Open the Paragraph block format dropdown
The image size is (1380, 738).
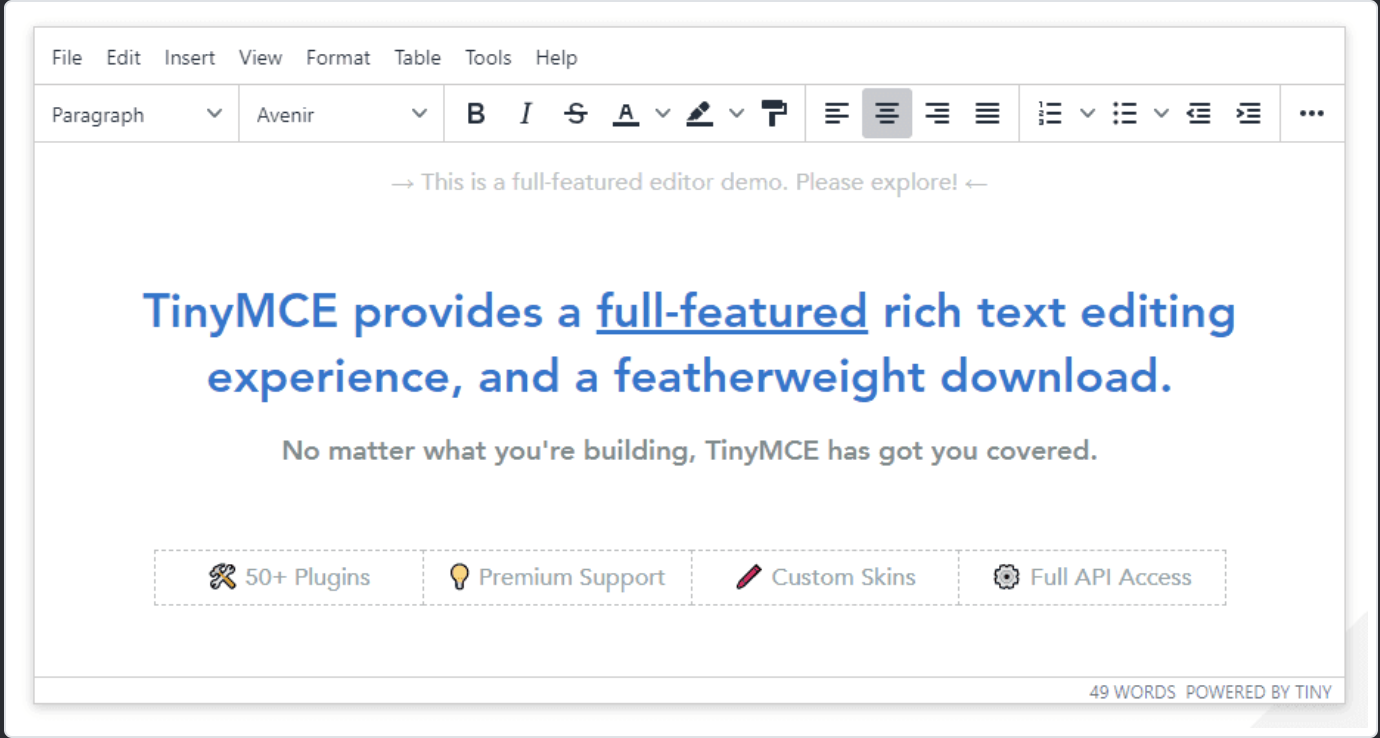click(137, 114)
